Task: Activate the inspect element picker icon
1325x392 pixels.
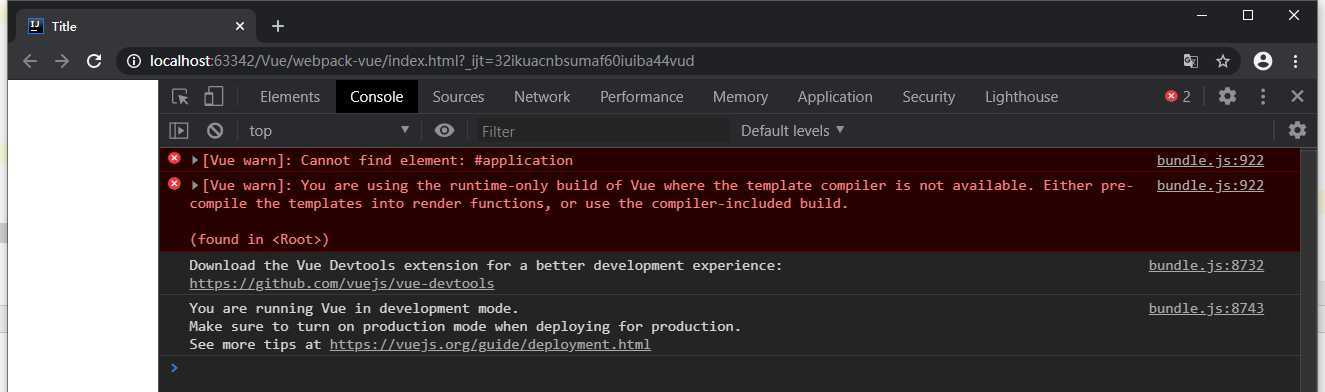Action: click(180, 97)
